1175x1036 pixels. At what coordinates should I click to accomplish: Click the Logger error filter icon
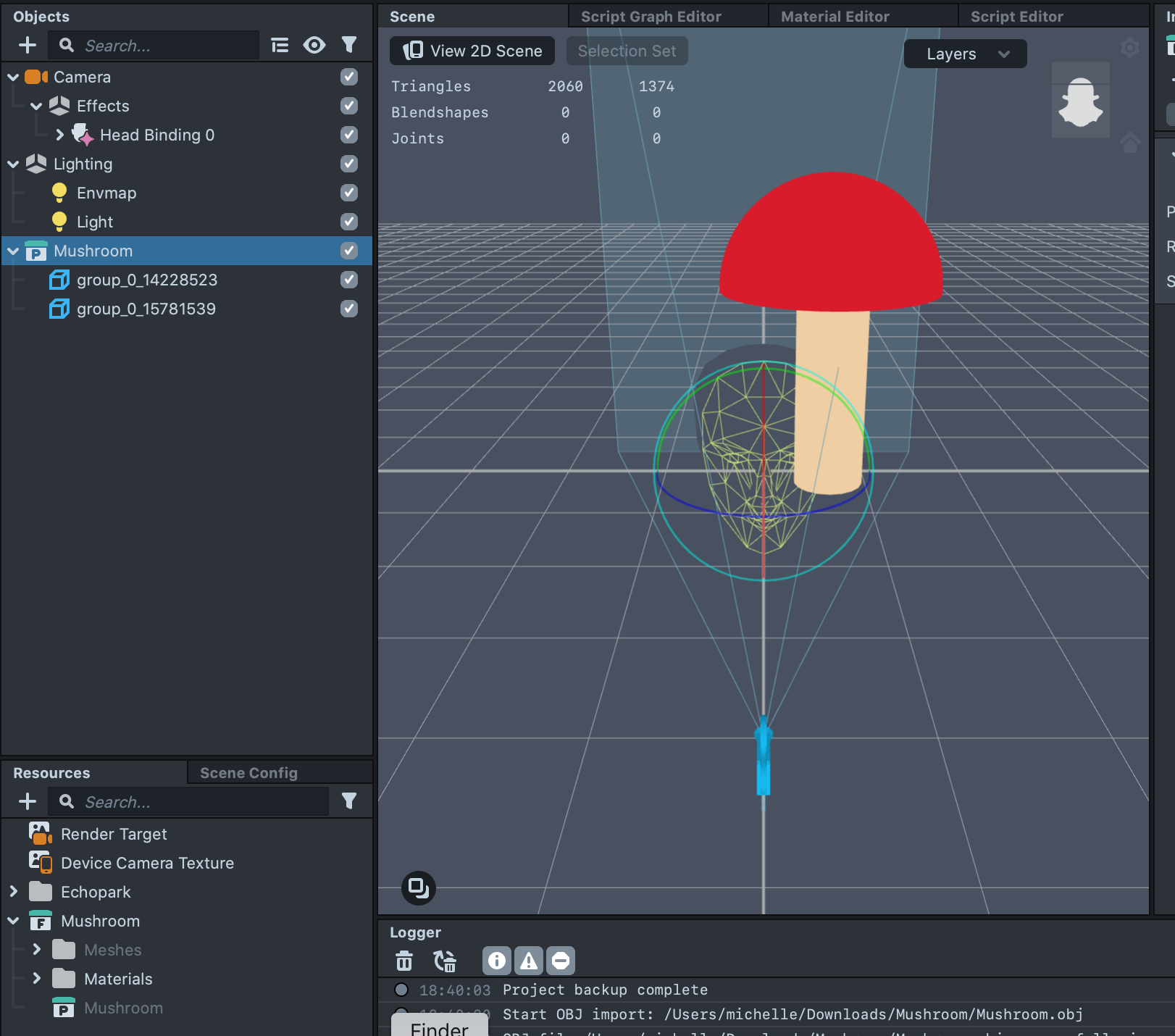[561, 961]
